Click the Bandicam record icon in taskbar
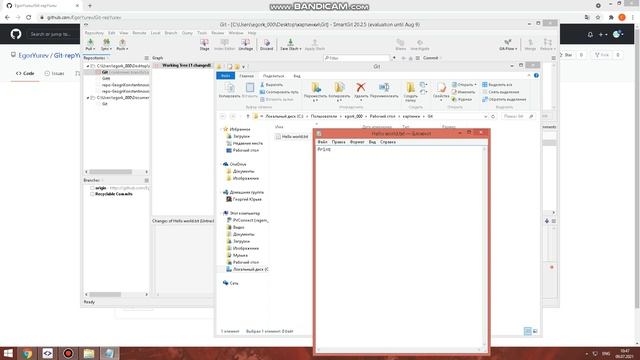The image size is (640, 360). (68, 353)
